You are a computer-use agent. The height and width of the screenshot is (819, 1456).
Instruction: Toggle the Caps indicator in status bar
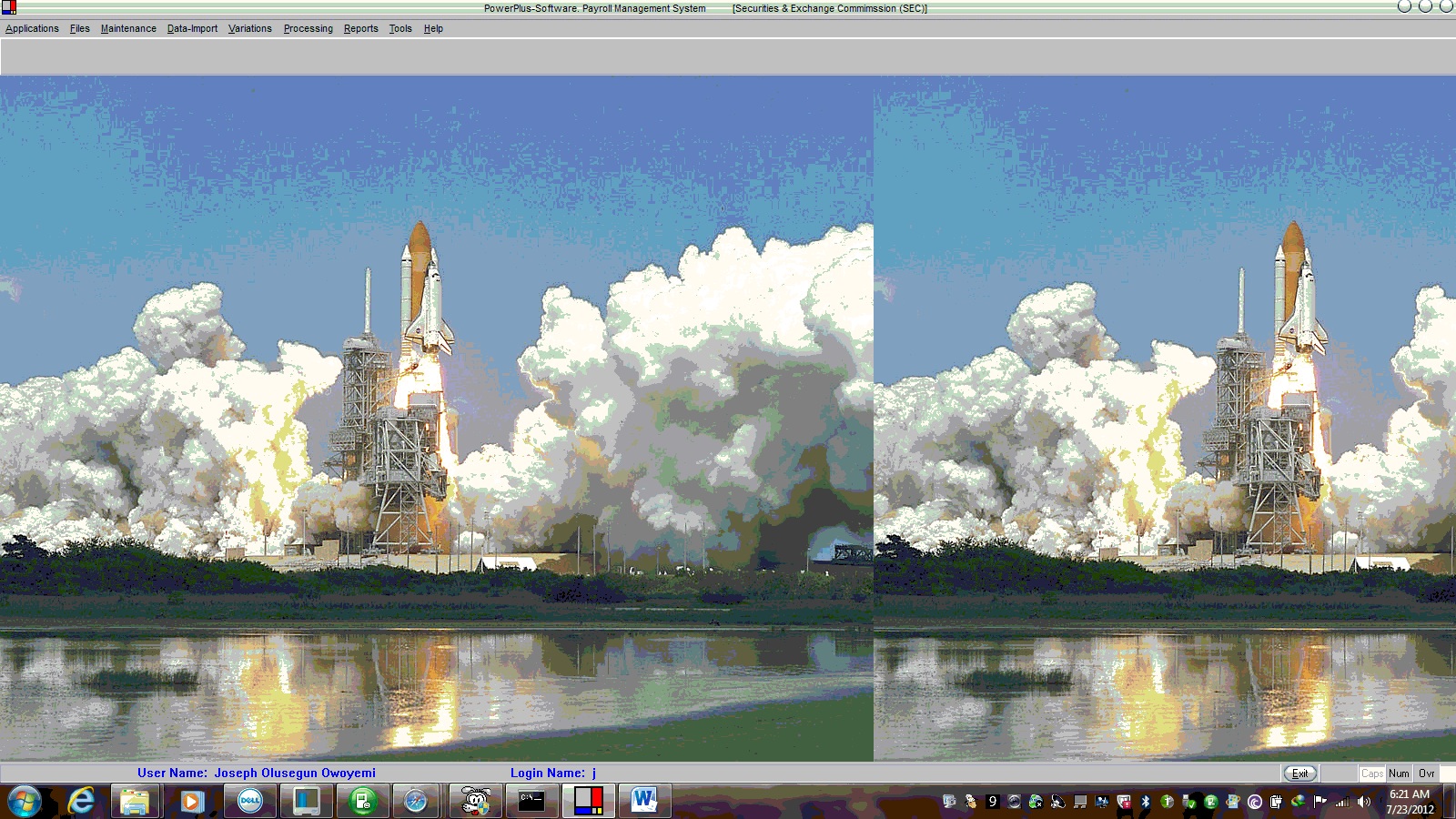[1372, 773]
